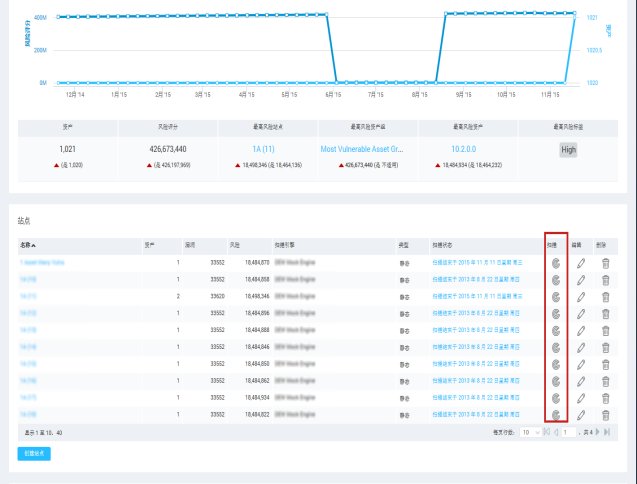Viewport: 637px width, 484px height.
Task: Click the page number input field
Action: (568, 432)
